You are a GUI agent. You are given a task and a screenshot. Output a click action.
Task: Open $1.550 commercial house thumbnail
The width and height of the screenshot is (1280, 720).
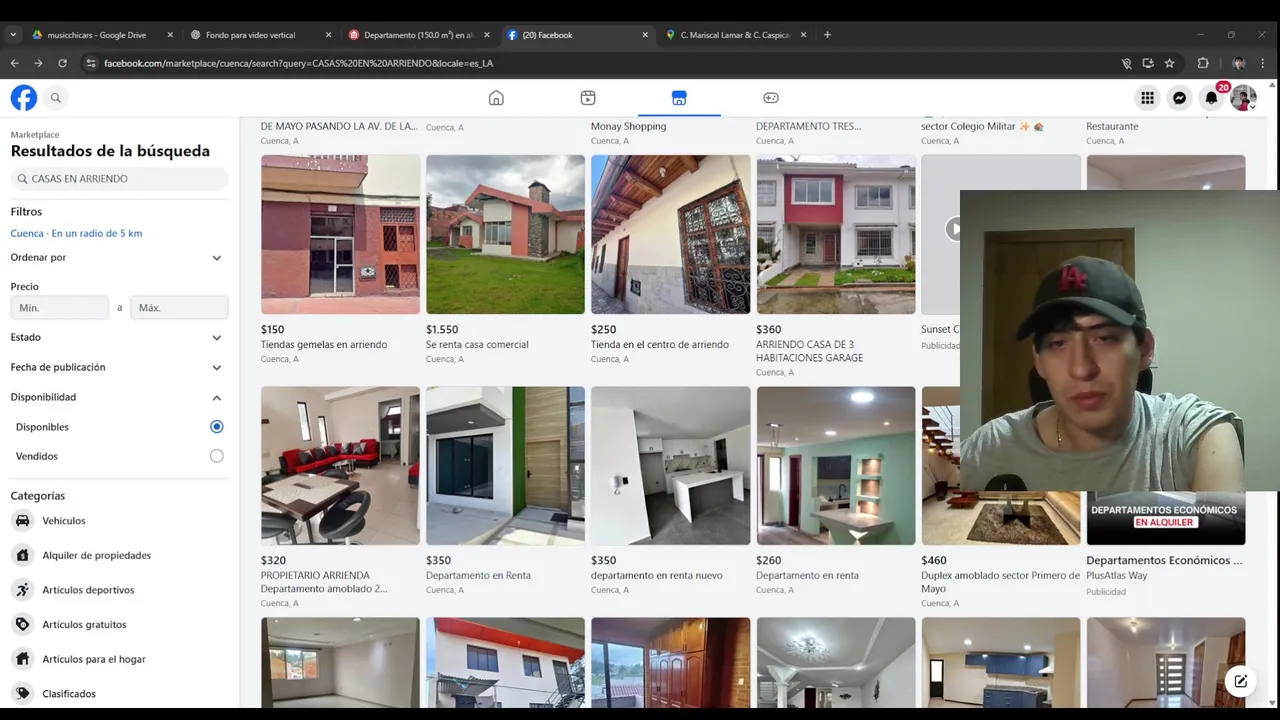click(x=505, y=234)
